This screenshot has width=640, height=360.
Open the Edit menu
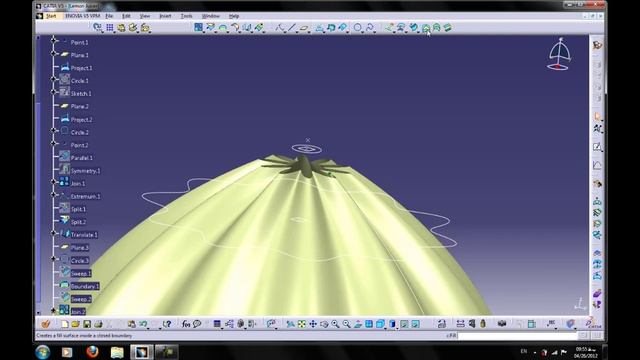point(126,16)
